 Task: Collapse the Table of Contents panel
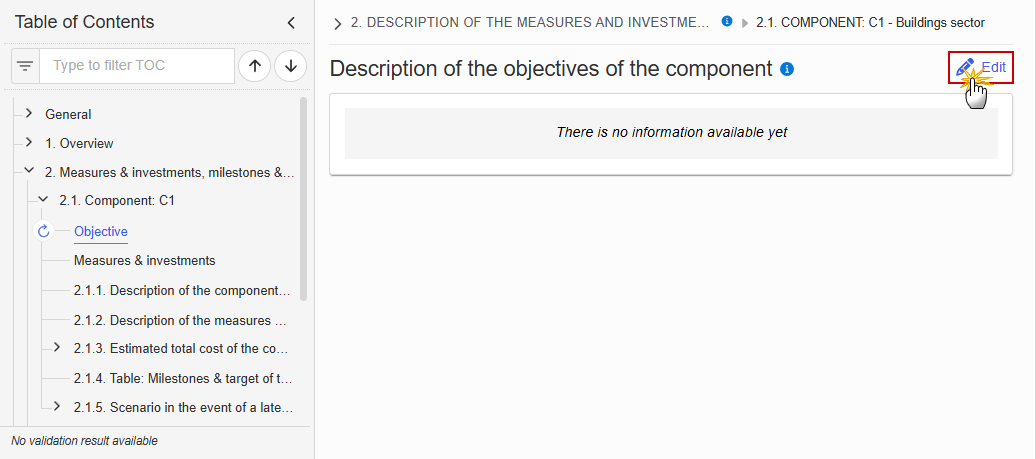point(291,23)
